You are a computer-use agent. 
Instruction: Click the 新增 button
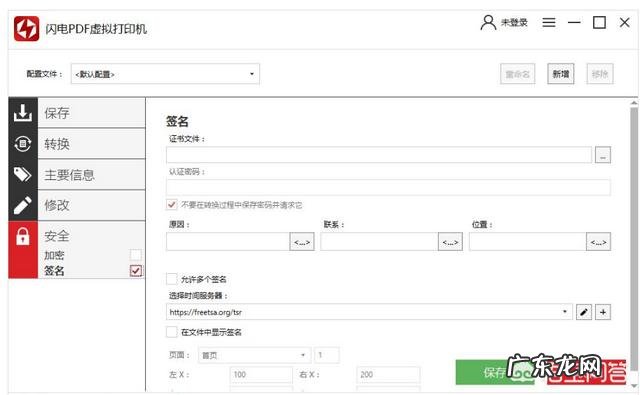561,74
